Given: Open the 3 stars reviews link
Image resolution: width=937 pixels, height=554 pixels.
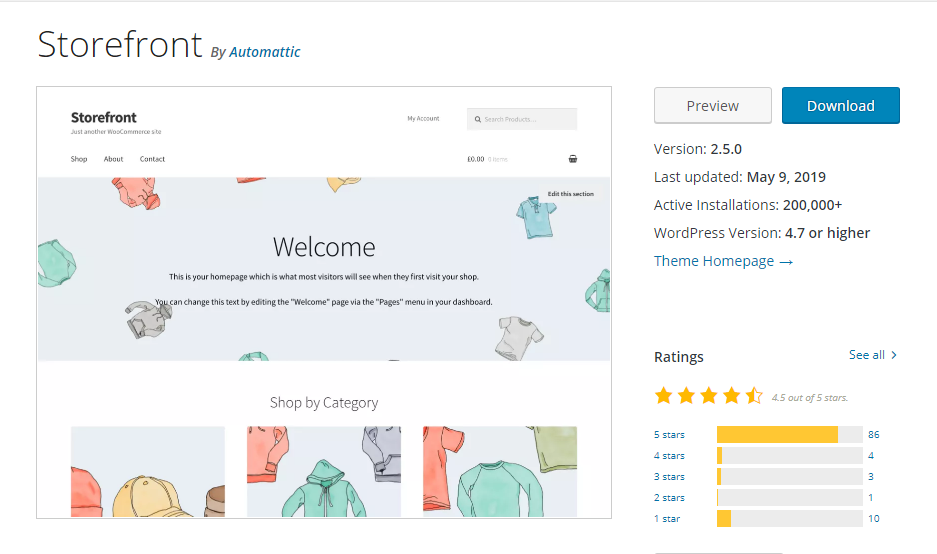Looking at the screenshot, I should click(x=669, y=477).
